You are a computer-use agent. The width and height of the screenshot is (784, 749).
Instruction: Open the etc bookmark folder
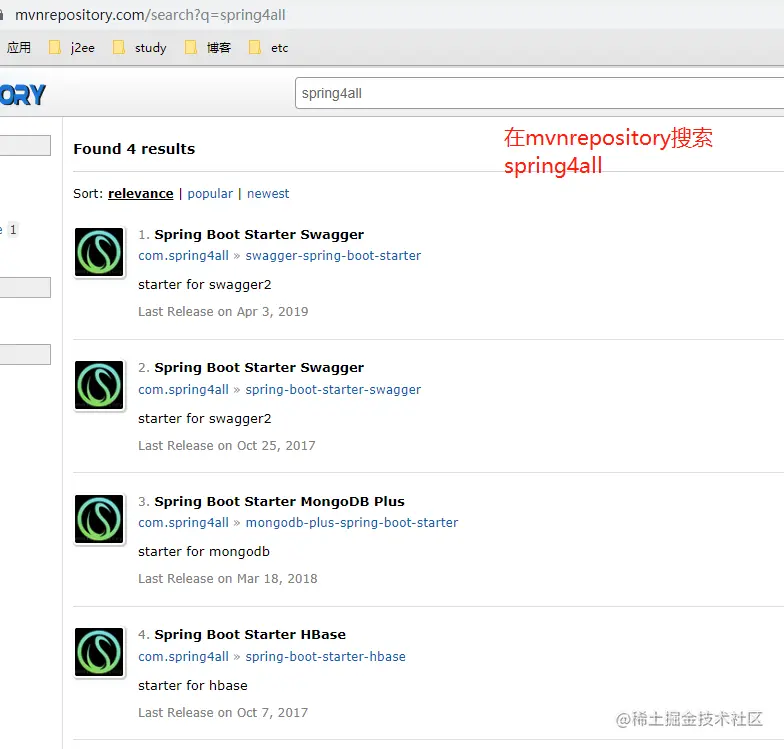pos(268,48)
